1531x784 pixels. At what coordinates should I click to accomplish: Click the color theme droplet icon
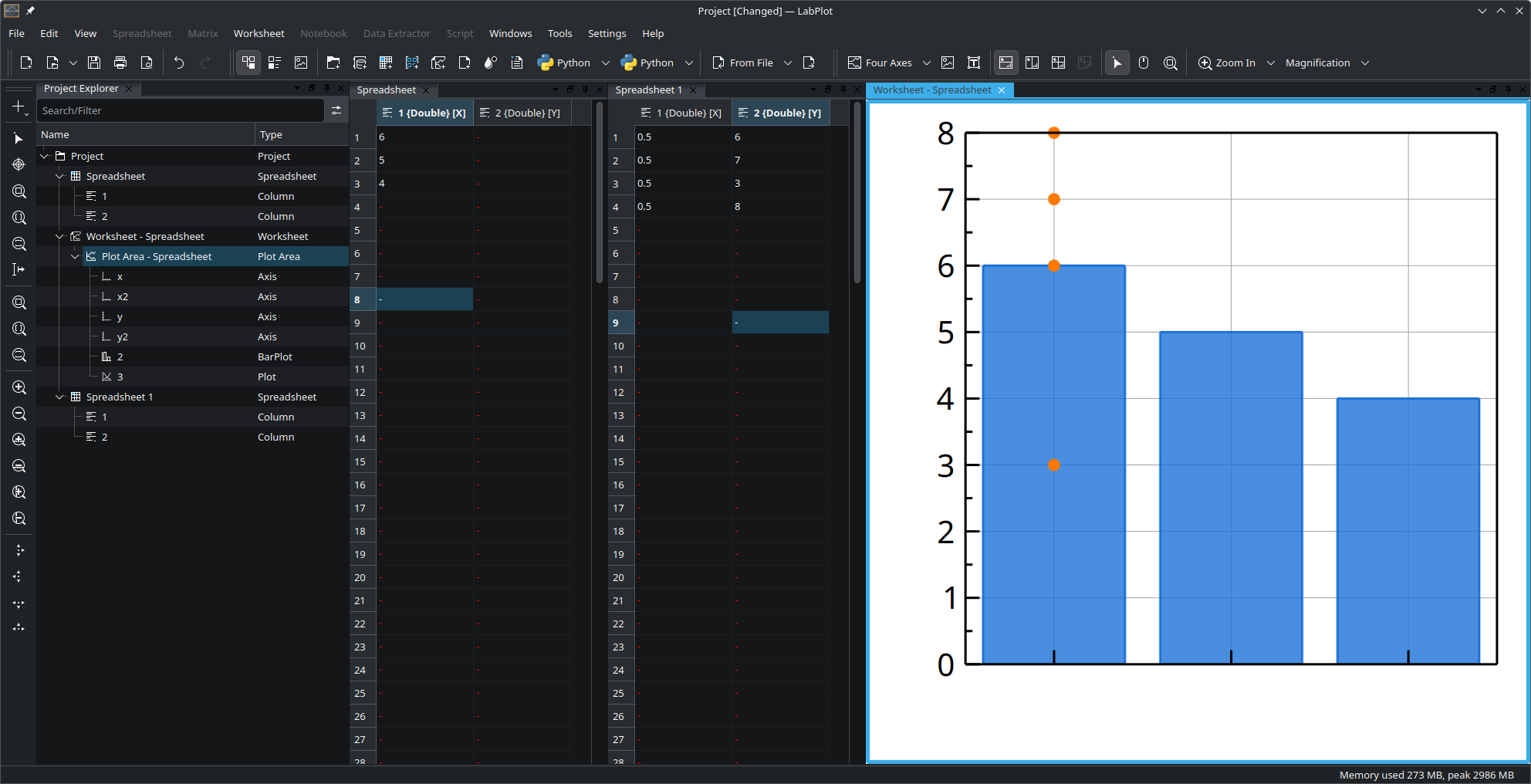pyautogui.click(x=490, y=63)
